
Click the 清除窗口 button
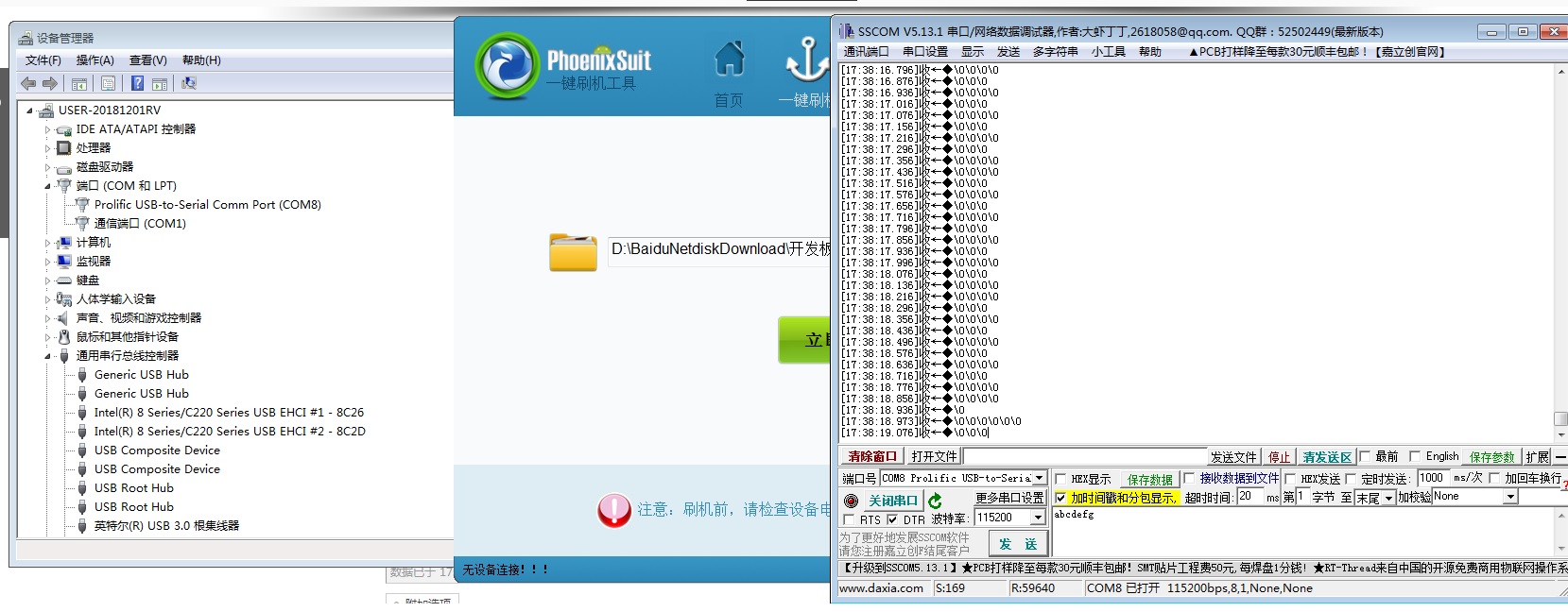[x=872, y=457]
